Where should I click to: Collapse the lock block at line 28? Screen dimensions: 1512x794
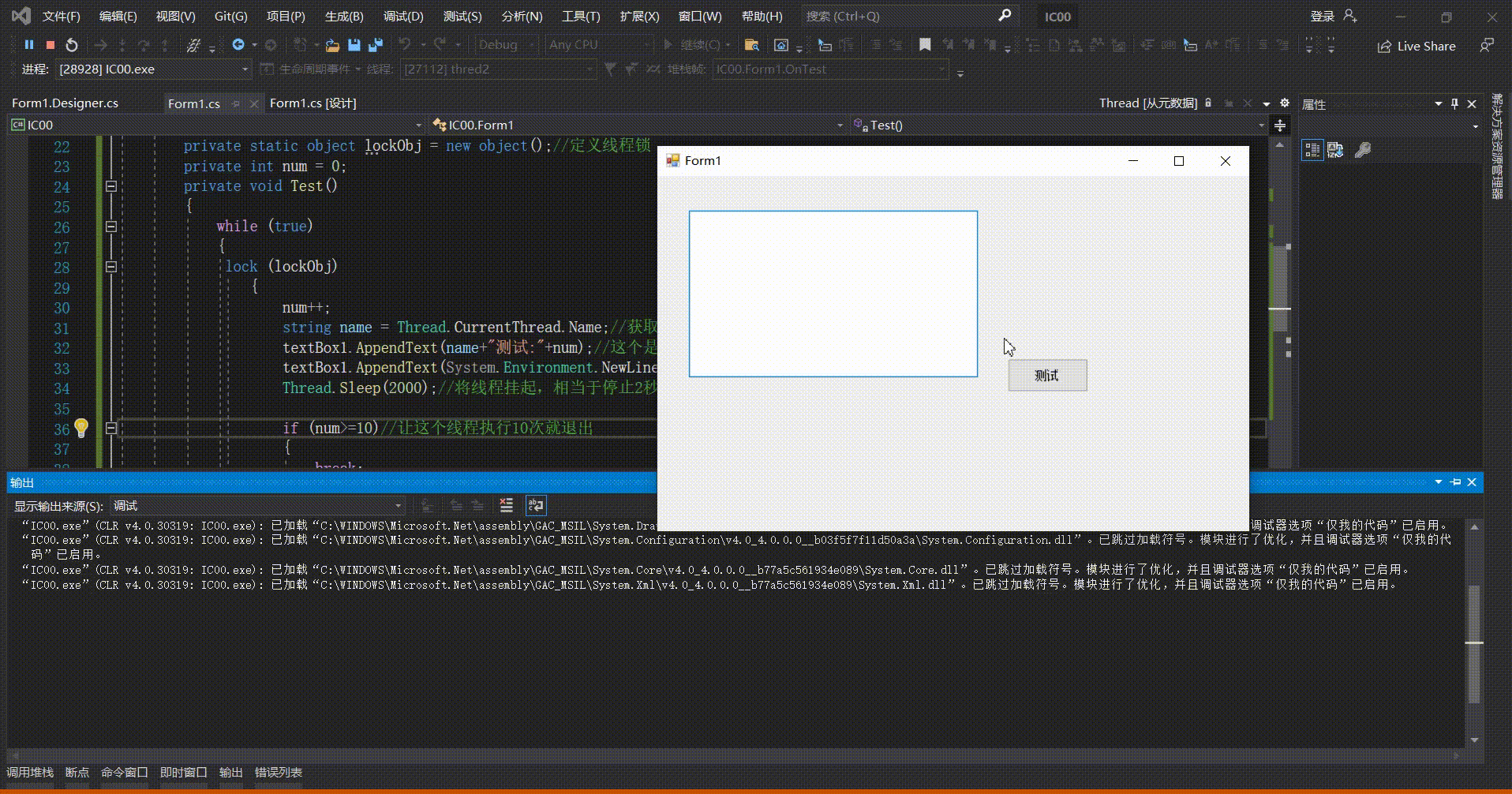(x=111, y=267)
